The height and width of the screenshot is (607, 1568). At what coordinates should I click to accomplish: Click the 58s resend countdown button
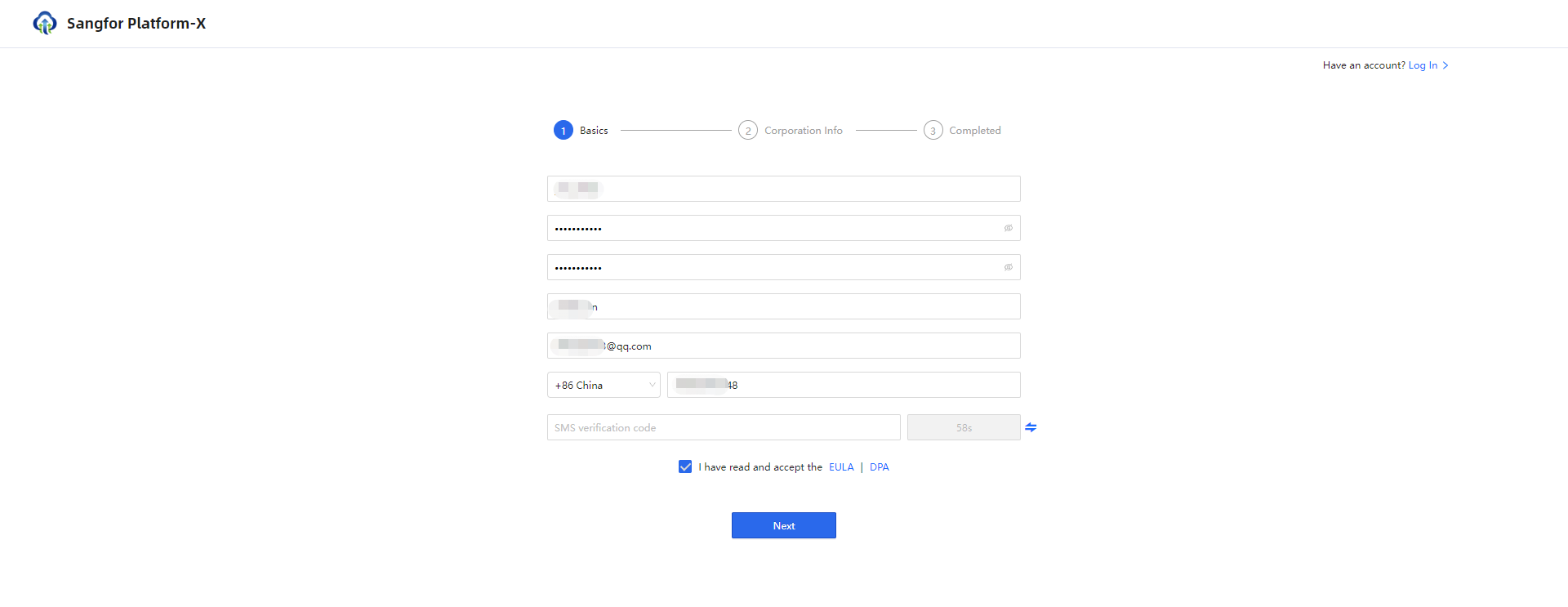tap(964, 427)
